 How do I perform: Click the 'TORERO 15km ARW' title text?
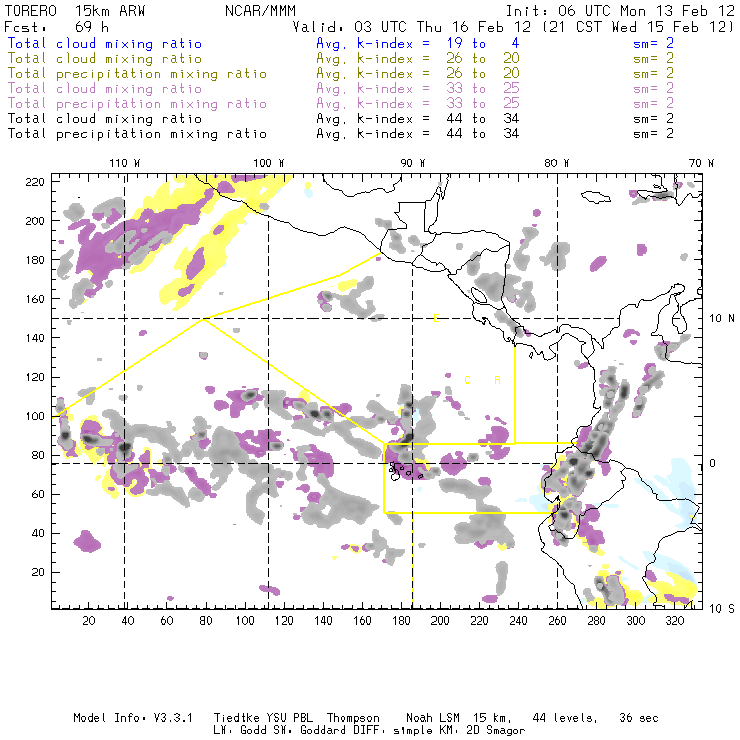(75, 11)
